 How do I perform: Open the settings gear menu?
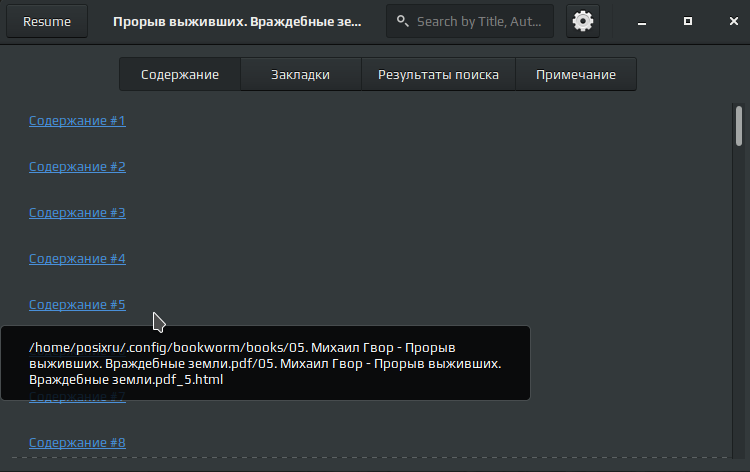click(583, 22)
